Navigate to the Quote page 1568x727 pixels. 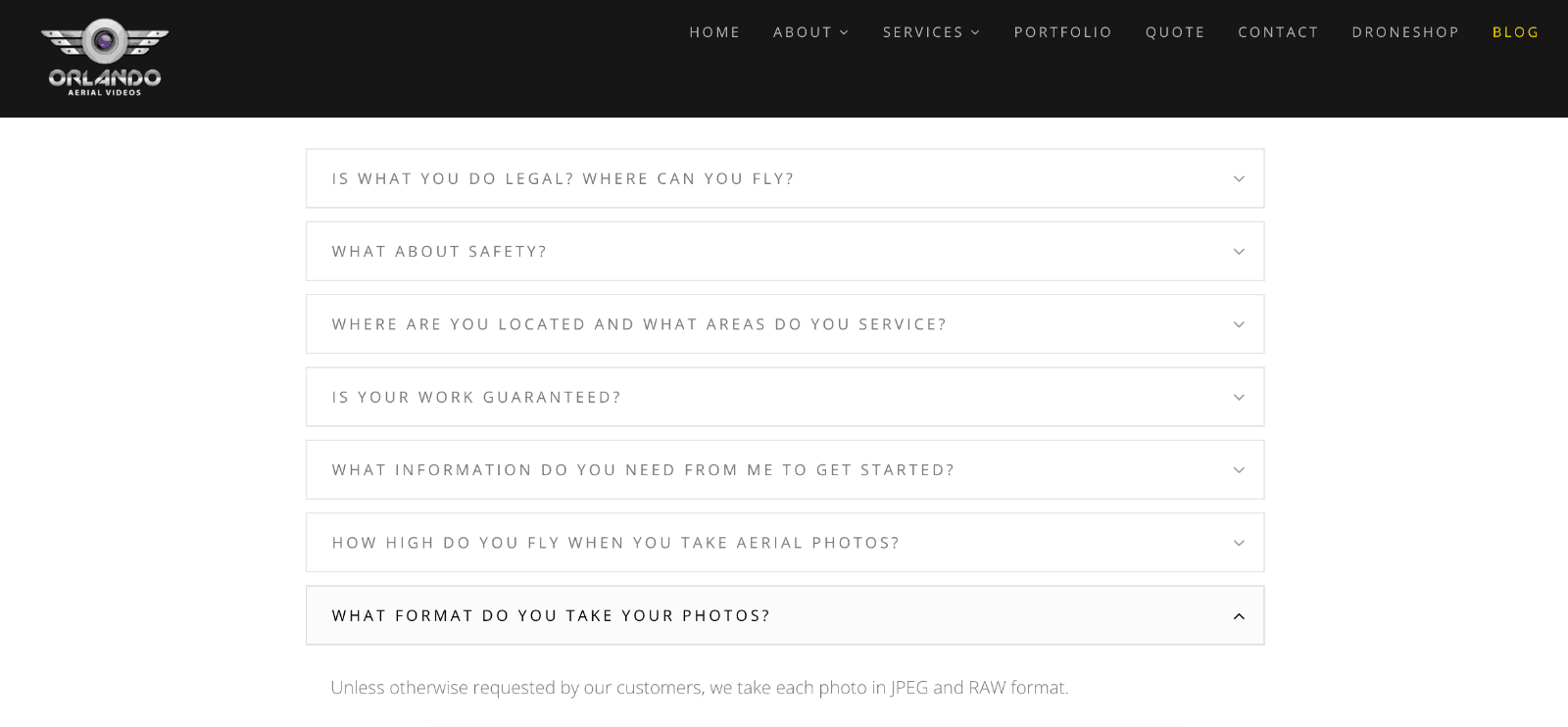tap(1175, 32)
